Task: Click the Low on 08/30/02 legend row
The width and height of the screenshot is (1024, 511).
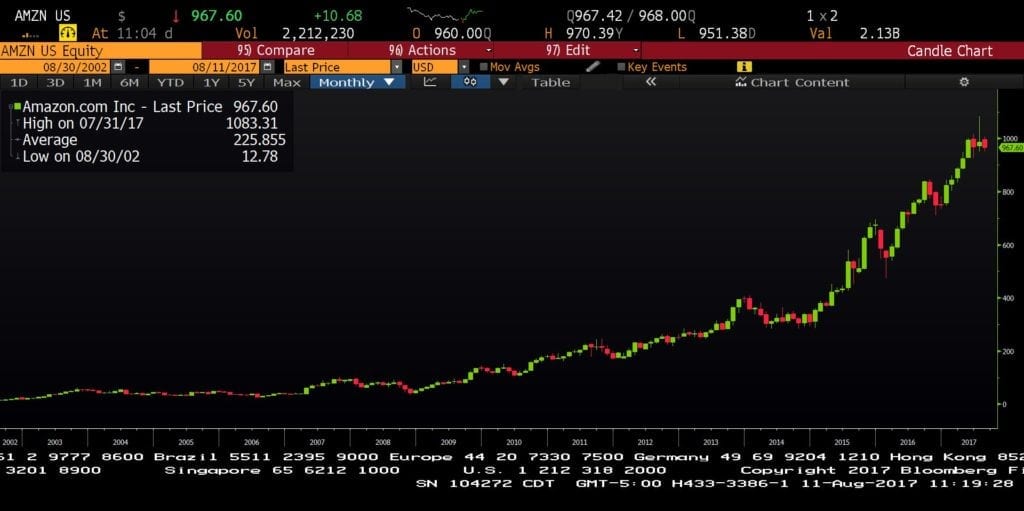Action: pos(150,157)
